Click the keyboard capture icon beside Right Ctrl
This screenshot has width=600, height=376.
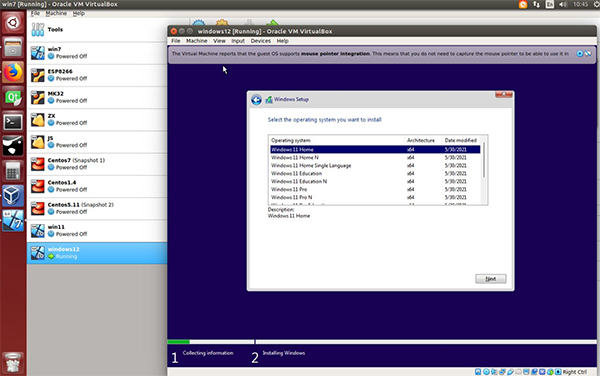point(558,372)
